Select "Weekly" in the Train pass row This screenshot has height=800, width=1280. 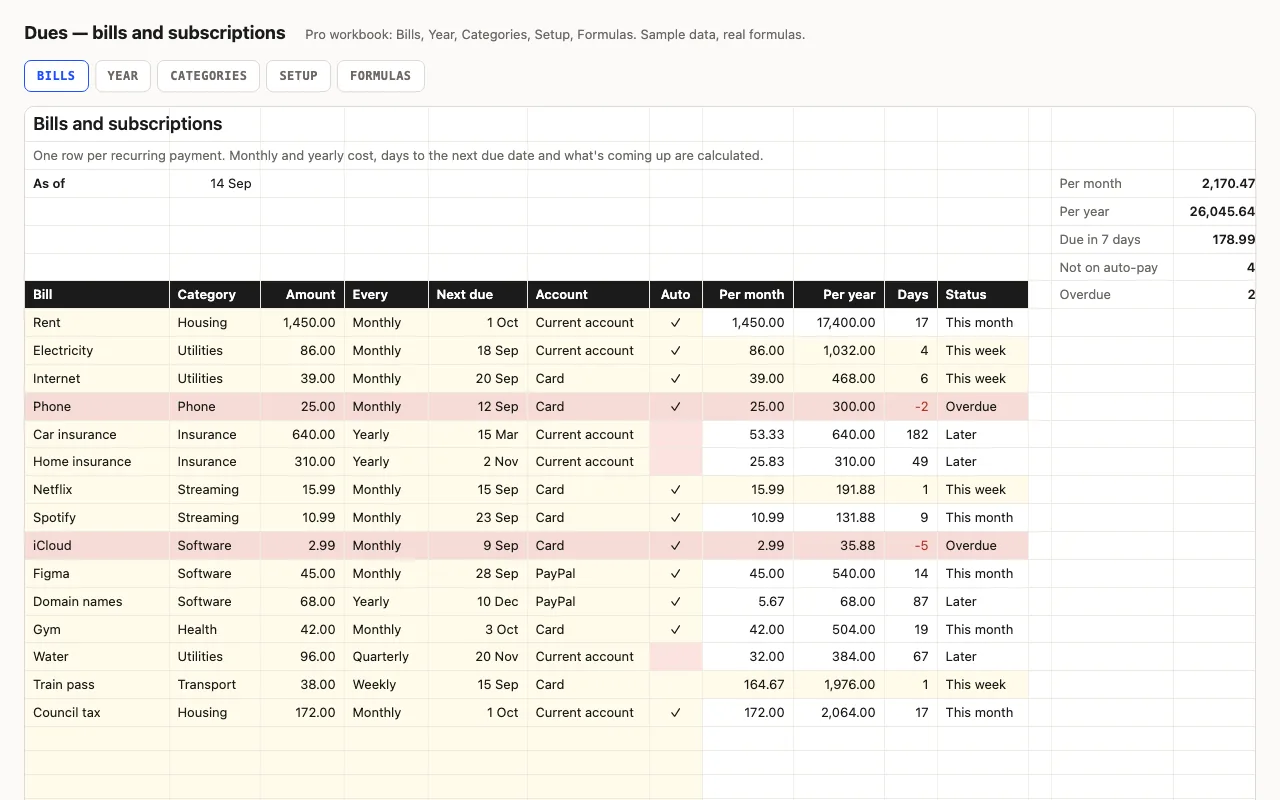coord(386,685)
